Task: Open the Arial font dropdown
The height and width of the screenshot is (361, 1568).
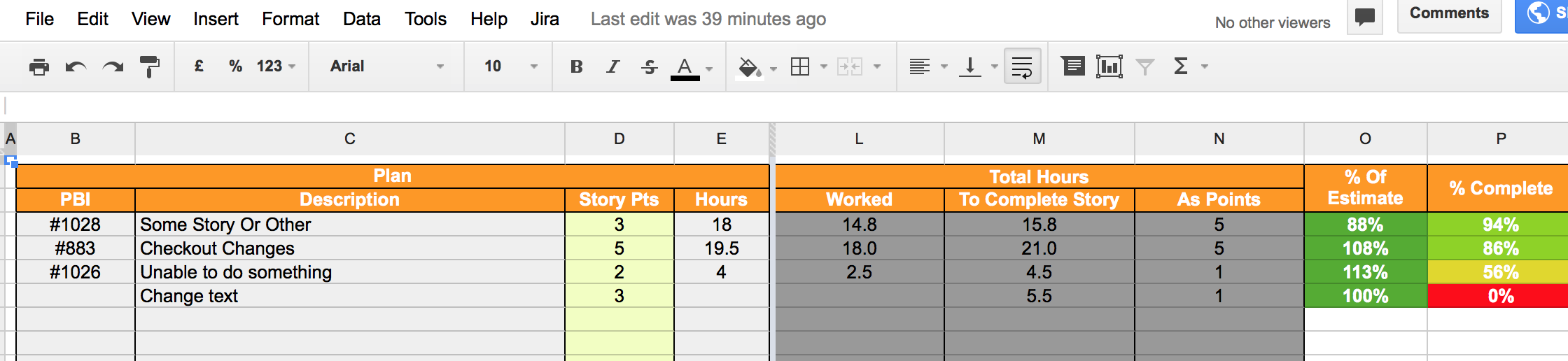Action: [387, 66]
